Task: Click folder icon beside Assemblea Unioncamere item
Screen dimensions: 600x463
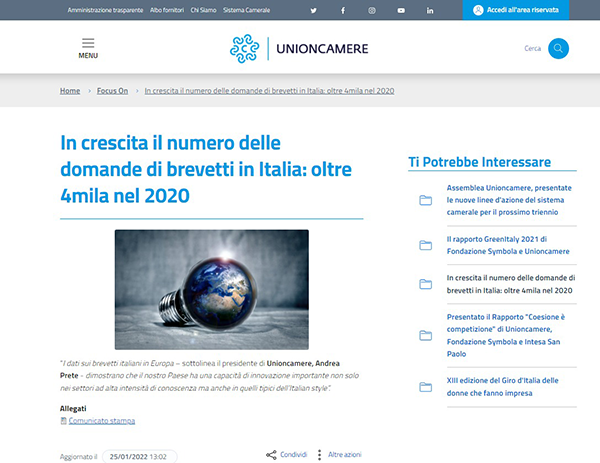Action: [426, 200]
